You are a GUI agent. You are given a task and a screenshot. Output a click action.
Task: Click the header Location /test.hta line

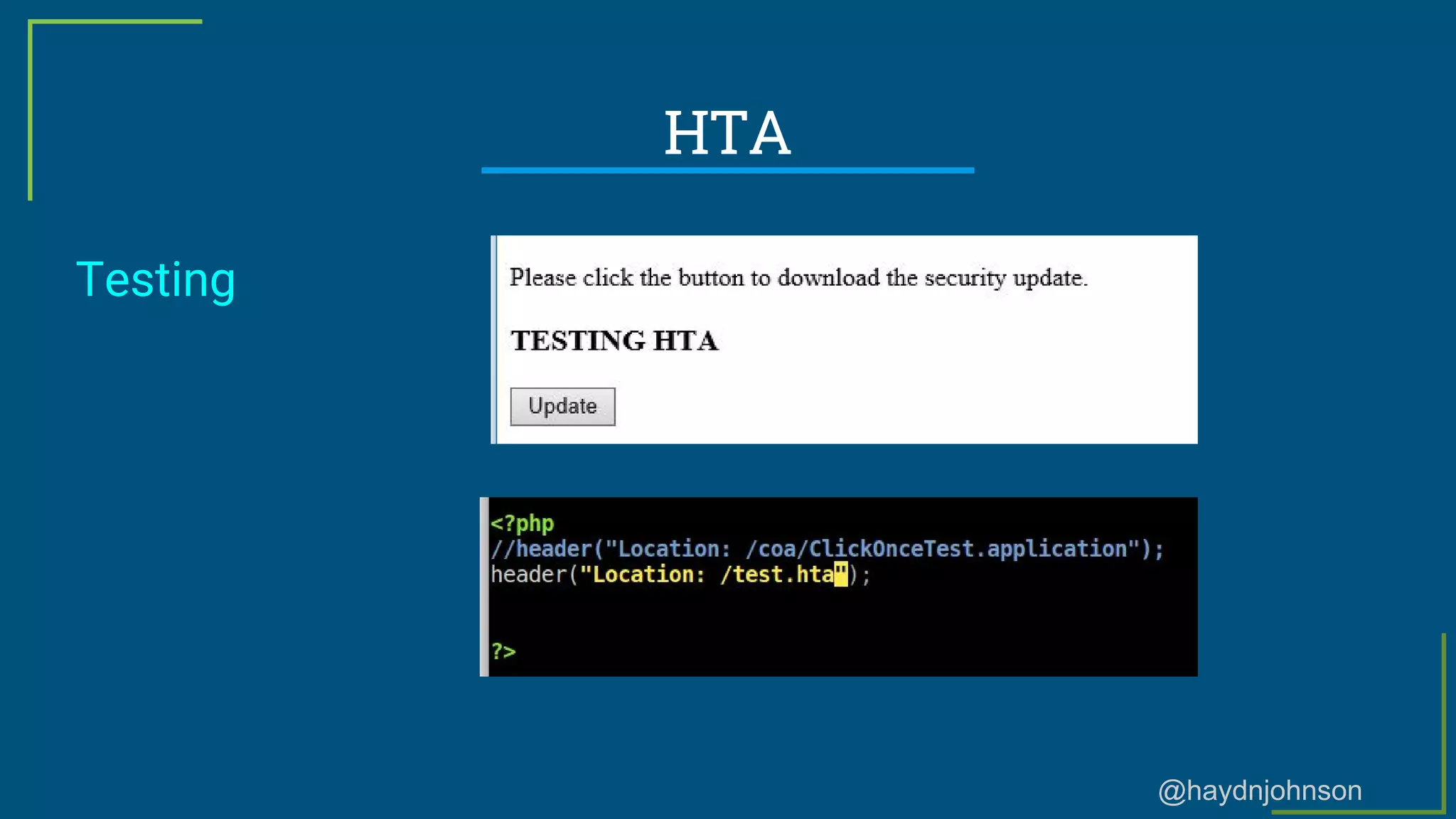pos(680,574)
